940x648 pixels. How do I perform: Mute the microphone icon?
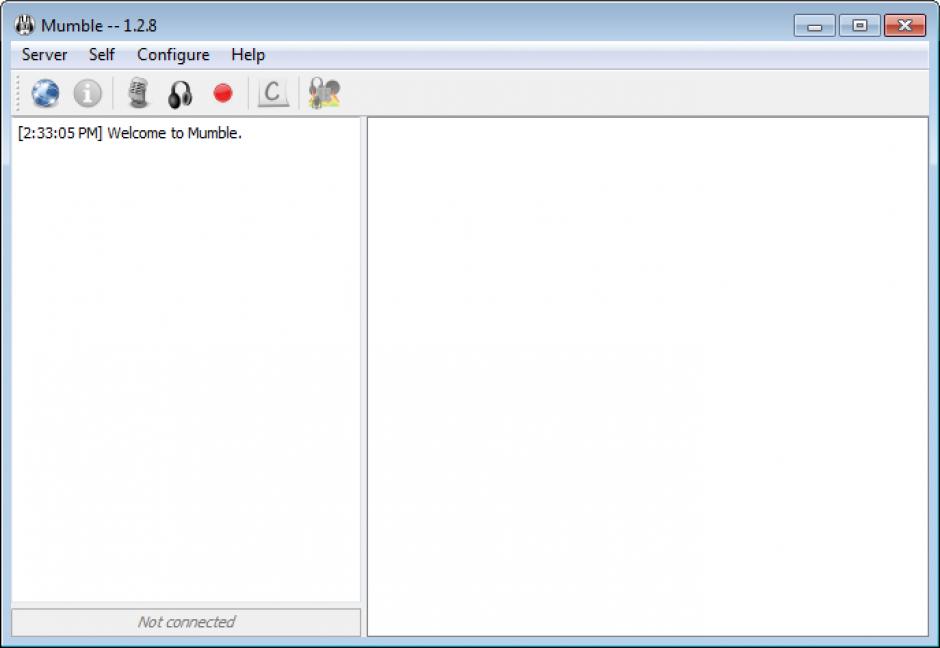coord(138,94)
